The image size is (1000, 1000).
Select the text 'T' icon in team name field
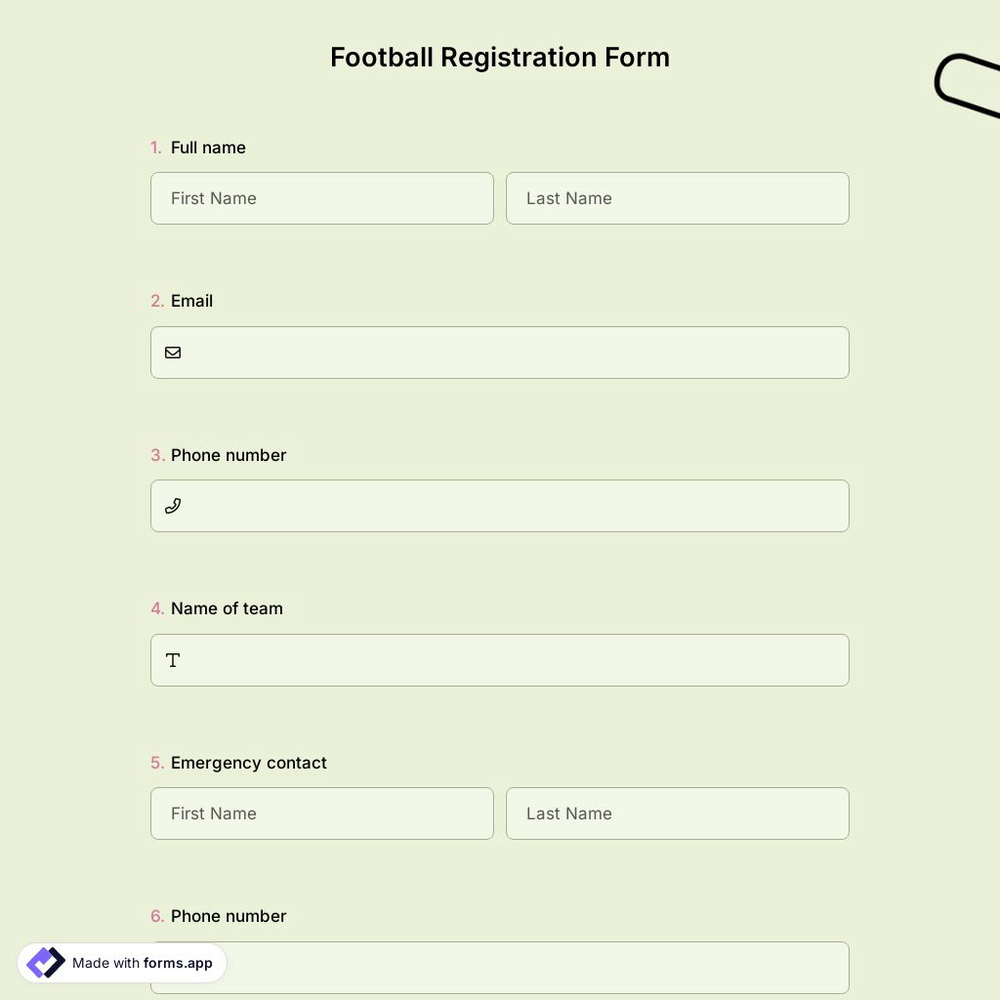pos(172,660)
